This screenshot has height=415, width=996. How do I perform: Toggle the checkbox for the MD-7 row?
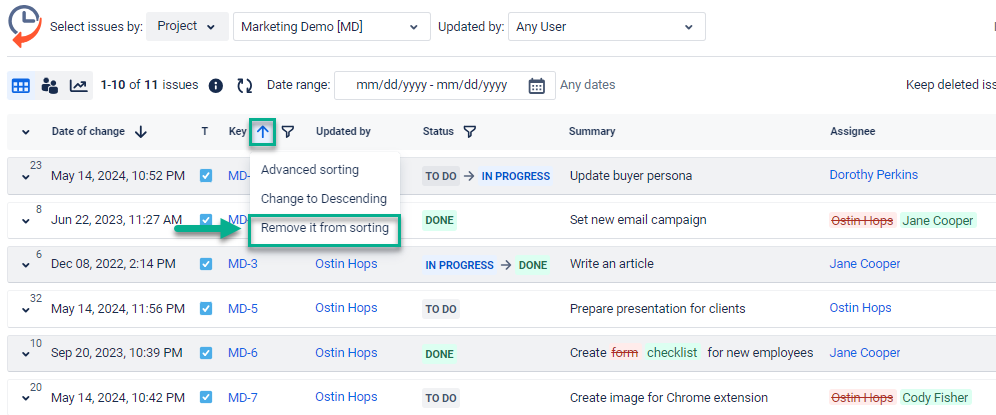point(206,397)
